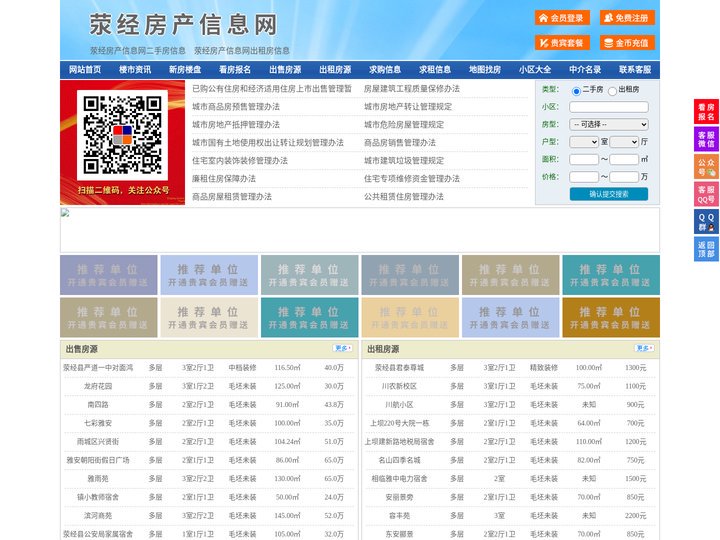720x540 pixels.
Task: Click the QR code banner image
Action: 123,142
